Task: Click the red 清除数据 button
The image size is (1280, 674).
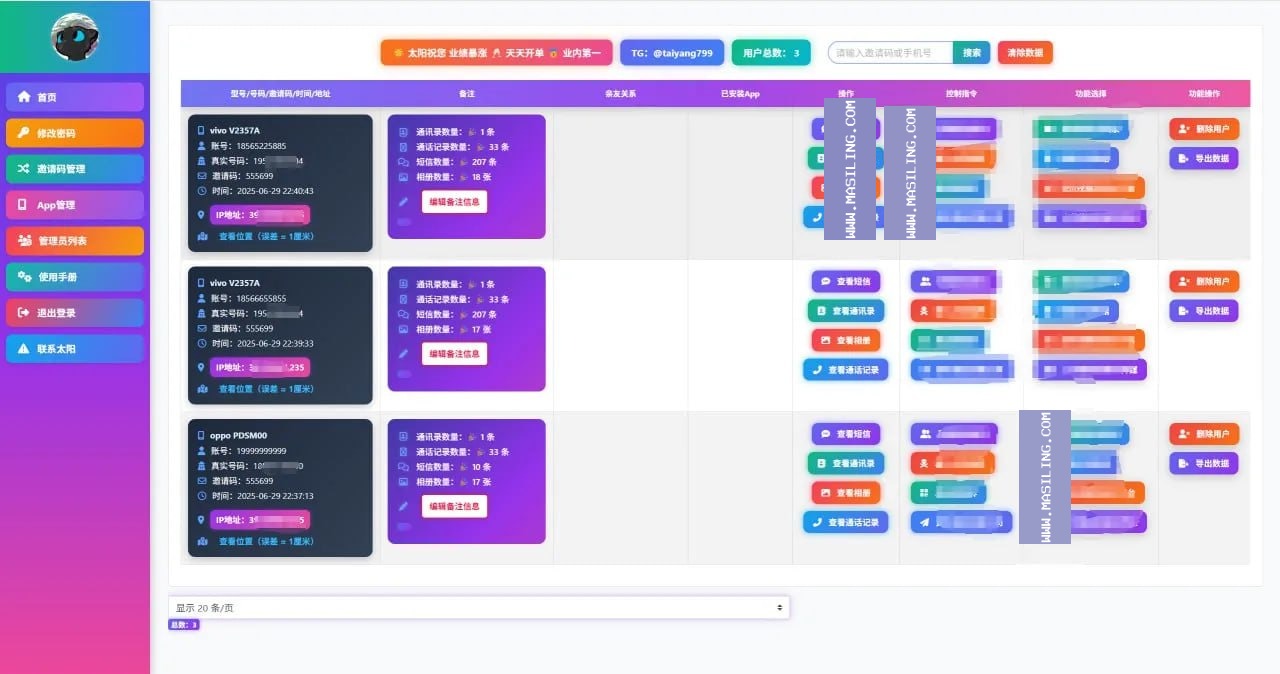Action: pos(1025,53)
